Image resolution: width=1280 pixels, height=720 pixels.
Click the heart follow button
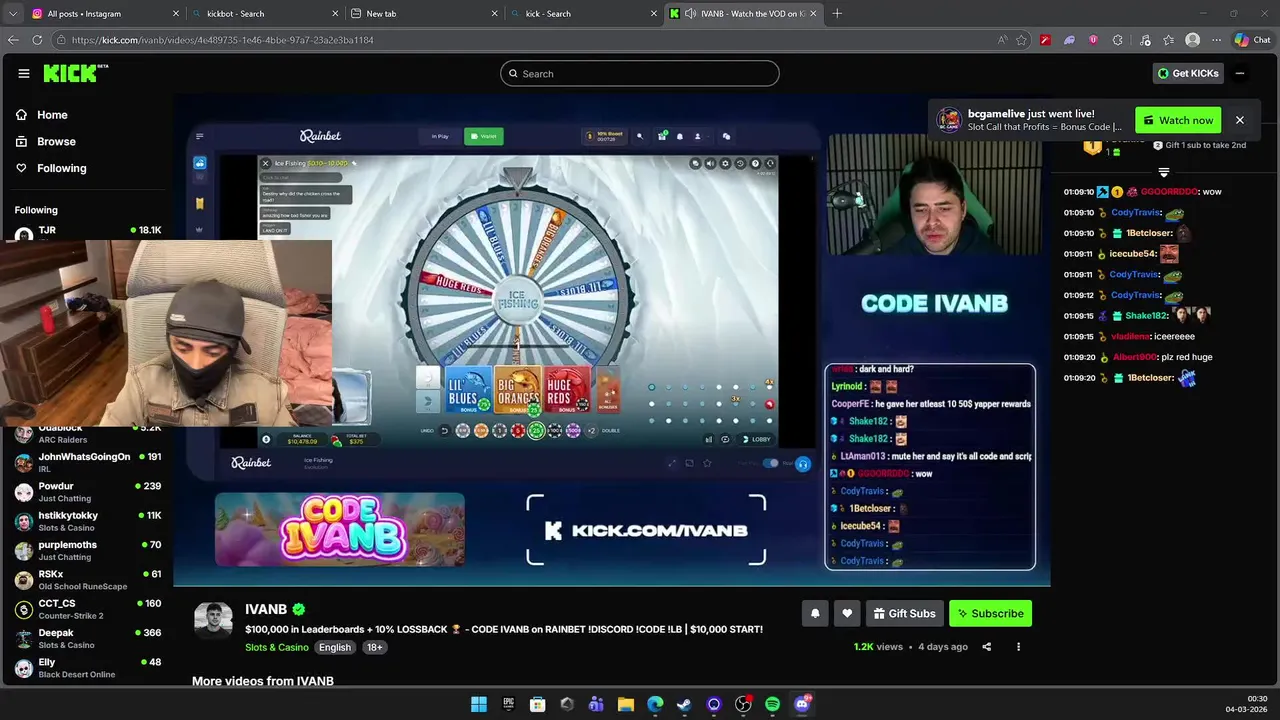847,613
